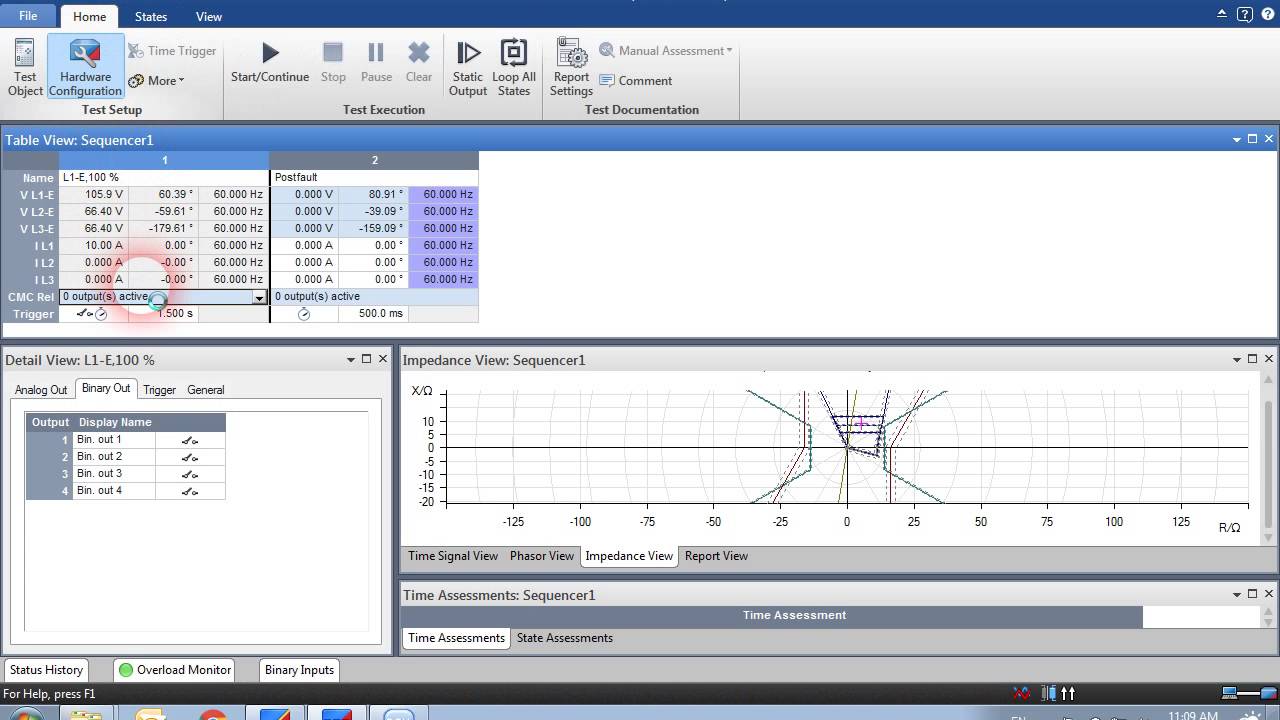Open Table View panel options dropdown
1280x720 pixels.
1236,140
